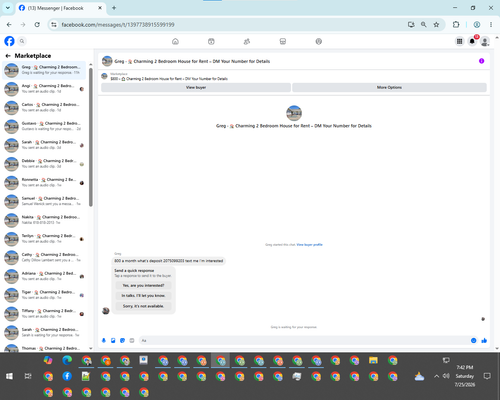
Task: Open the volume control in system tray
Action: click(x=446, y=376)
